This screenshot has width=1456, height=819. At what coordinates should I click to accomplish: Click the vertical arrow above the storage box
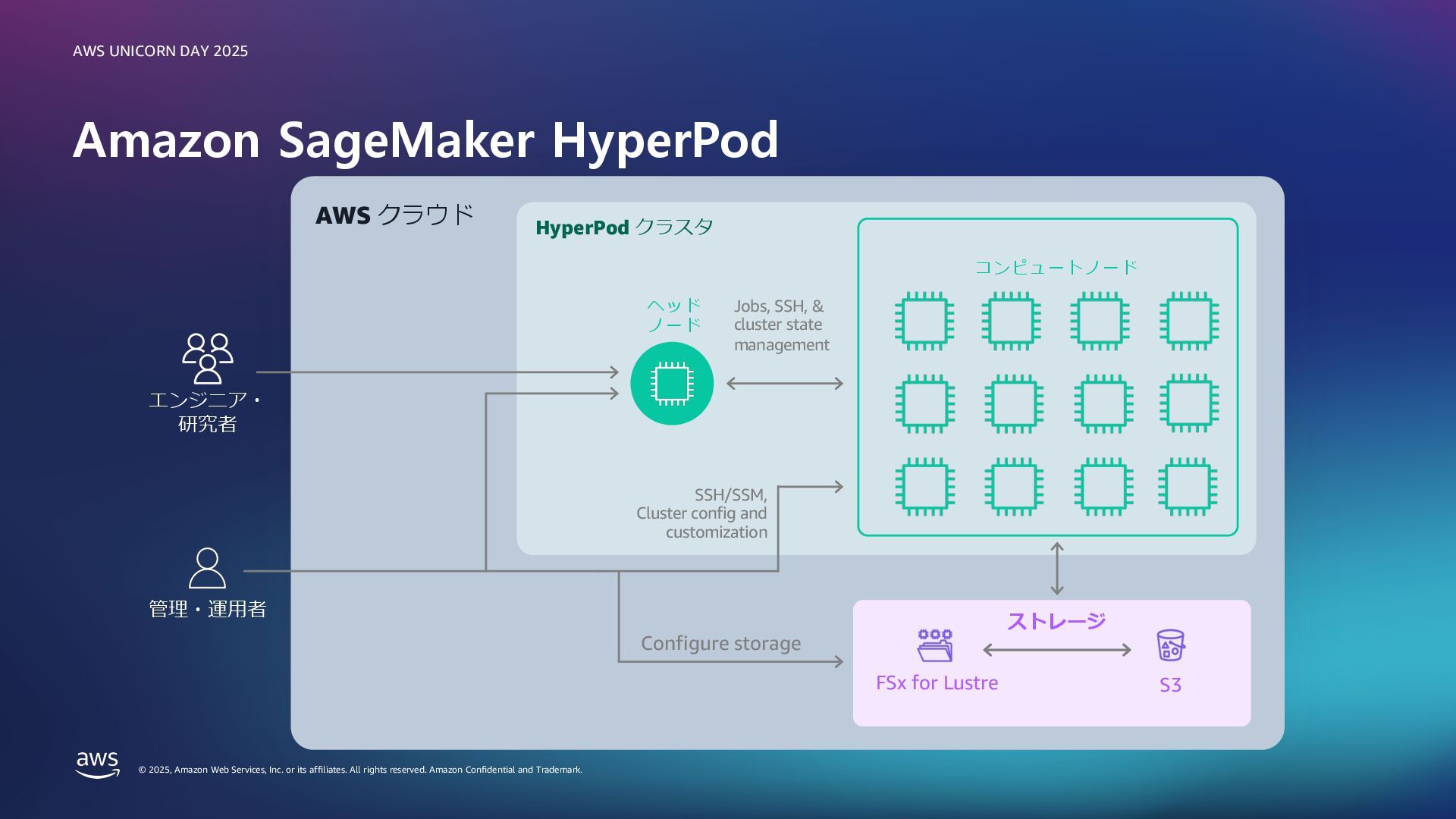click(x=1057, y=569)
